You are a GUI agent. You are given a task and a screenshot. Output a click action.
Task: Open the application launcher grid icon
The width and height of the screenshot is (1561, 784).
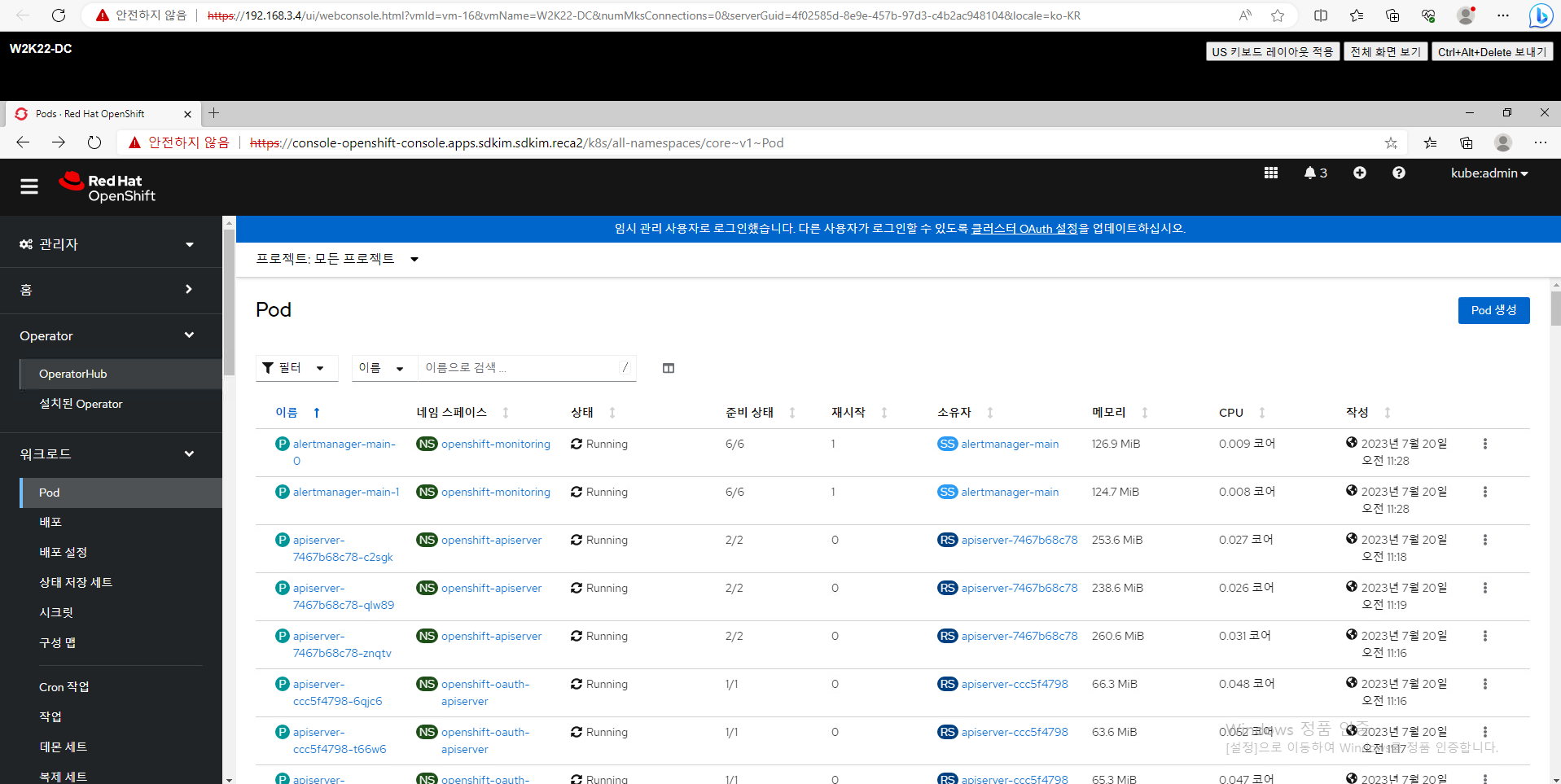pyautogui.click(x=1271, y=173)
